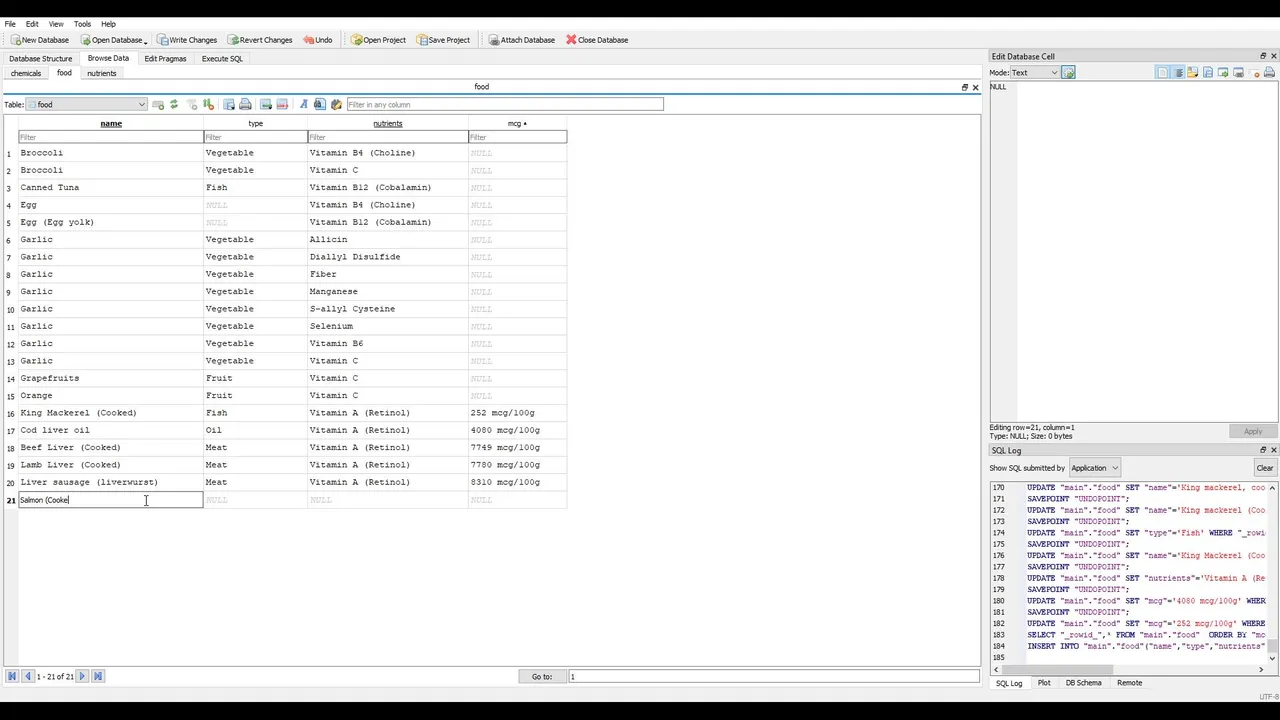Click the filter box under the type column
The width and height of the screenshot is (1280, 720).
(x=256, y=137)
